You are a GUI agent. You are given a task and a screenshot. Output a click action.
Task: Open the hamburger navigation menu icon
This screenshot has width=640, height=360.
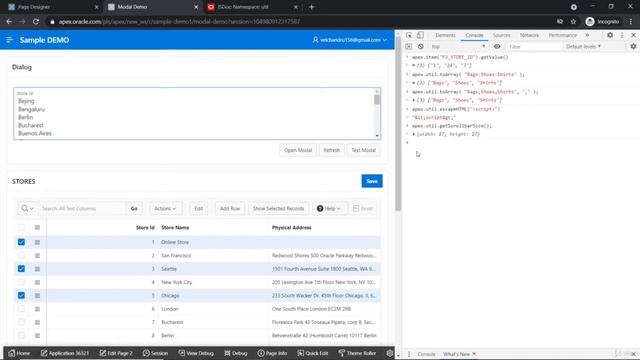pos(9,40)
